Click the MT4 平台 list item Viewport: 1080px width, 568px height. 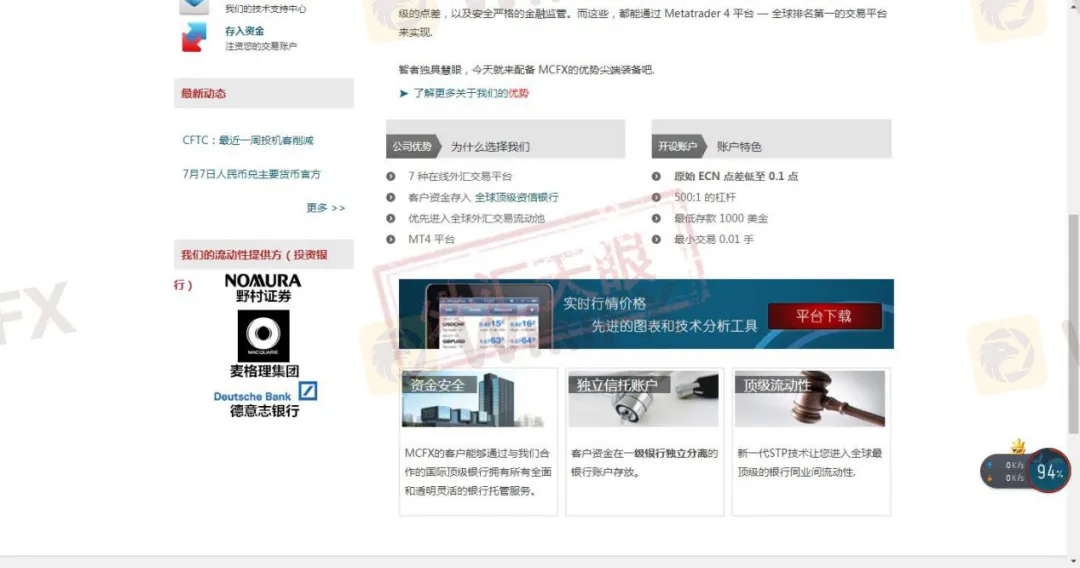[431, 240]
